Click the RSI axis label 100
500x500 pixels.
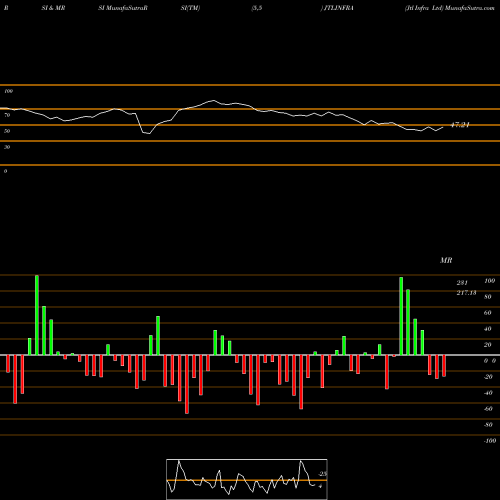[8, 91]
